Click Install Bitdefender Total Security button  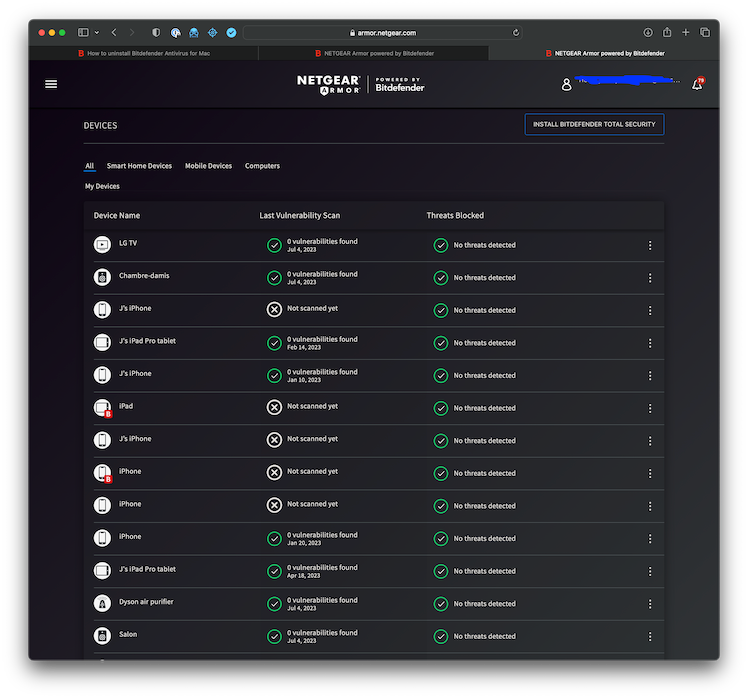pyautogui.click(x=594, y=124)
